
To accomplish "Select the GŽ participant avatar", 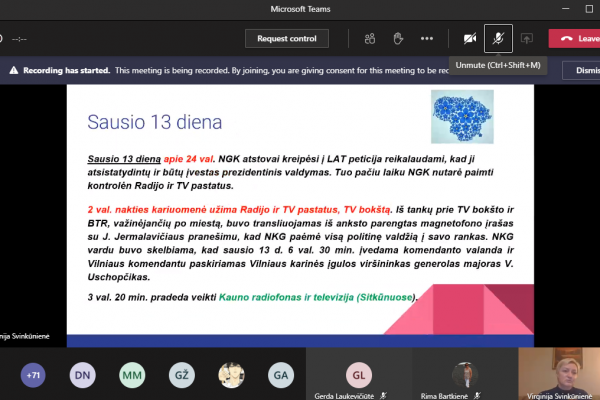I will 182,375.
